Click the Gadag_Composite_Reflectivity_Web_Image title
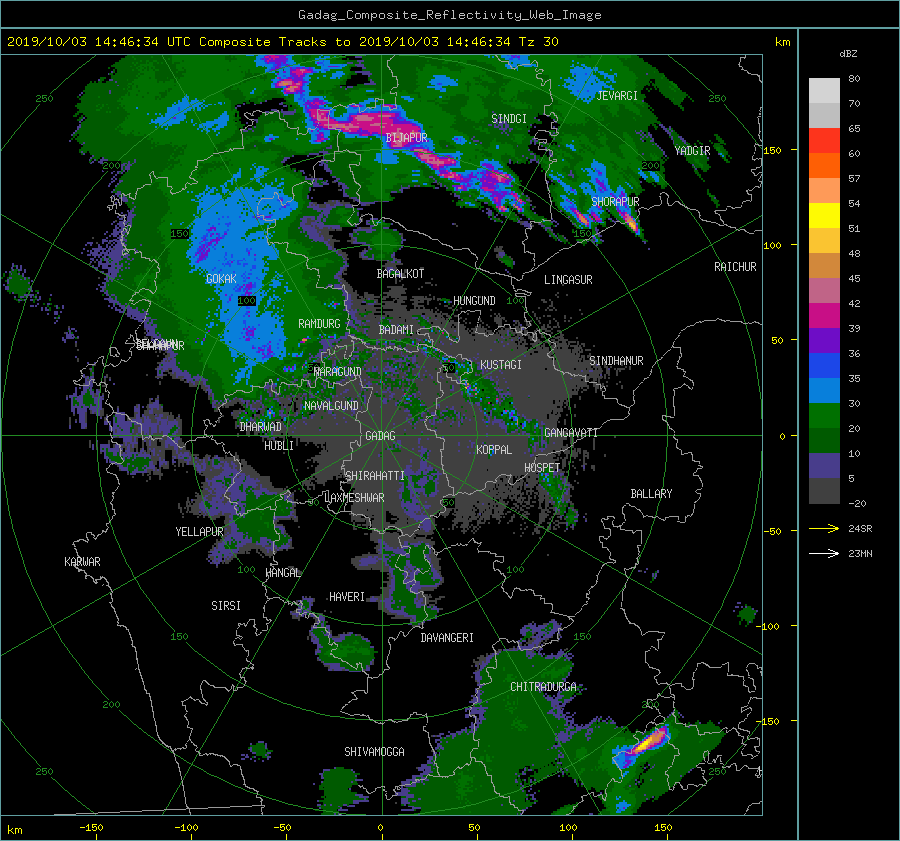 [x=449, y=15]
